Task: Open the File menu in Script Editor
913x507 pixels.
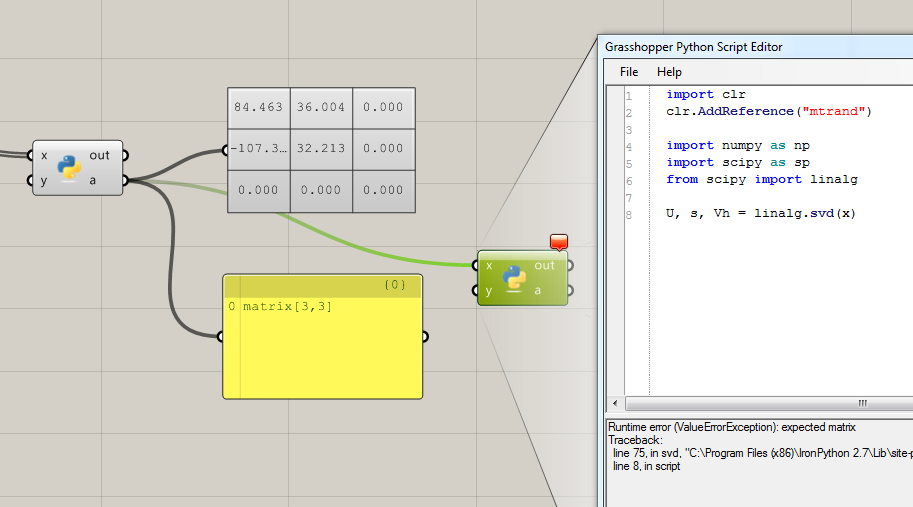Action: point(629,72)
